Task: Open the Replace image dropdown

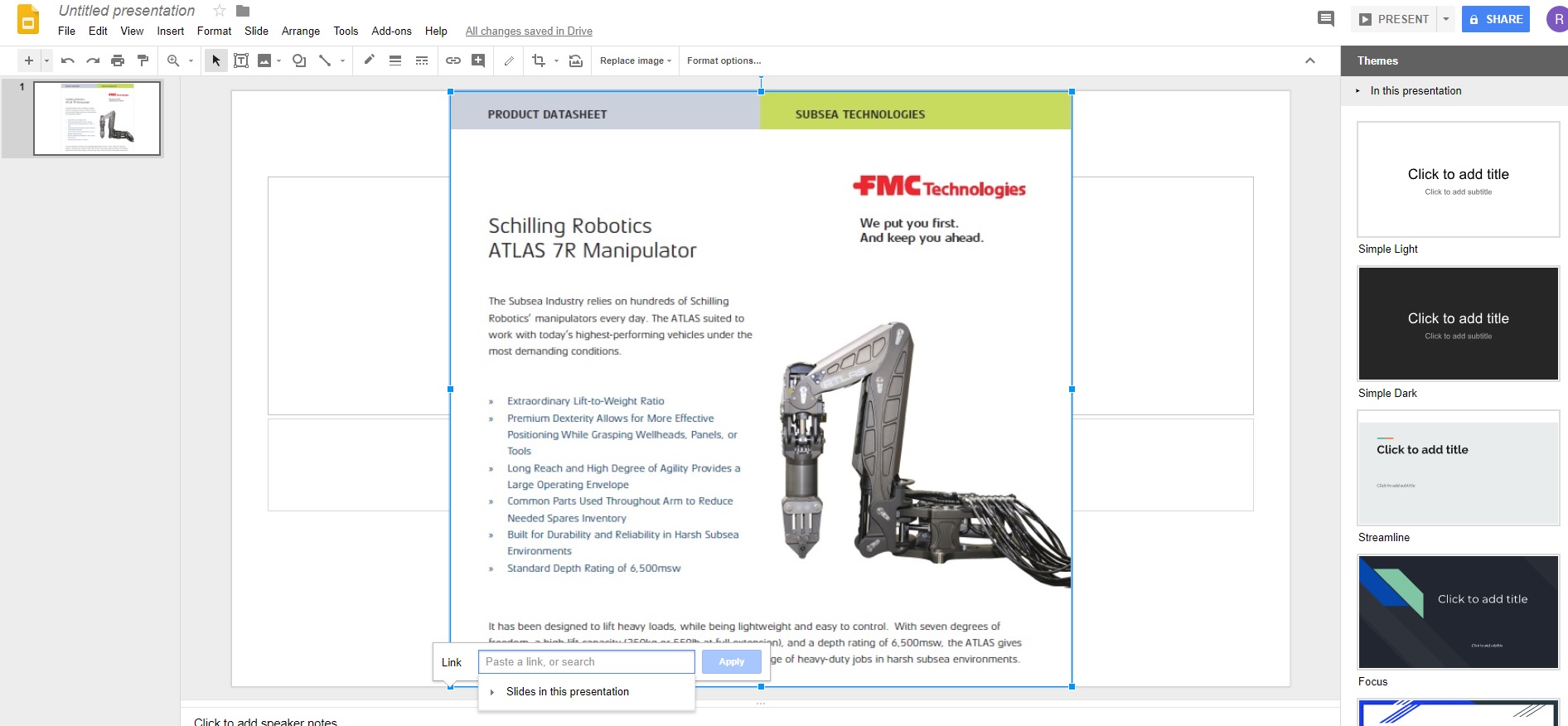Action: (636, 60)
